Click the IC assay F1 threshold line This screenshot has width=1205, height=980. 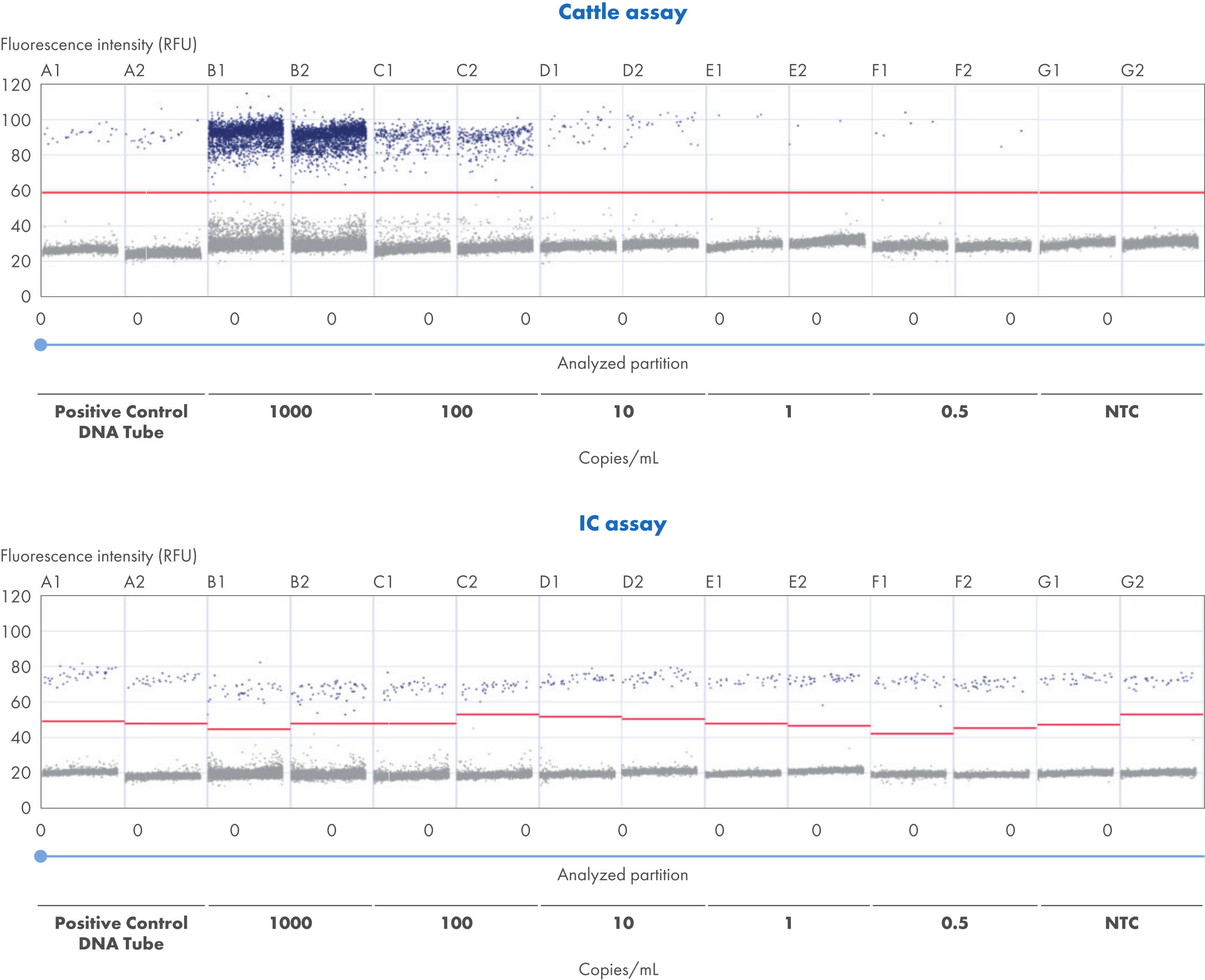[x=911, y=733]
